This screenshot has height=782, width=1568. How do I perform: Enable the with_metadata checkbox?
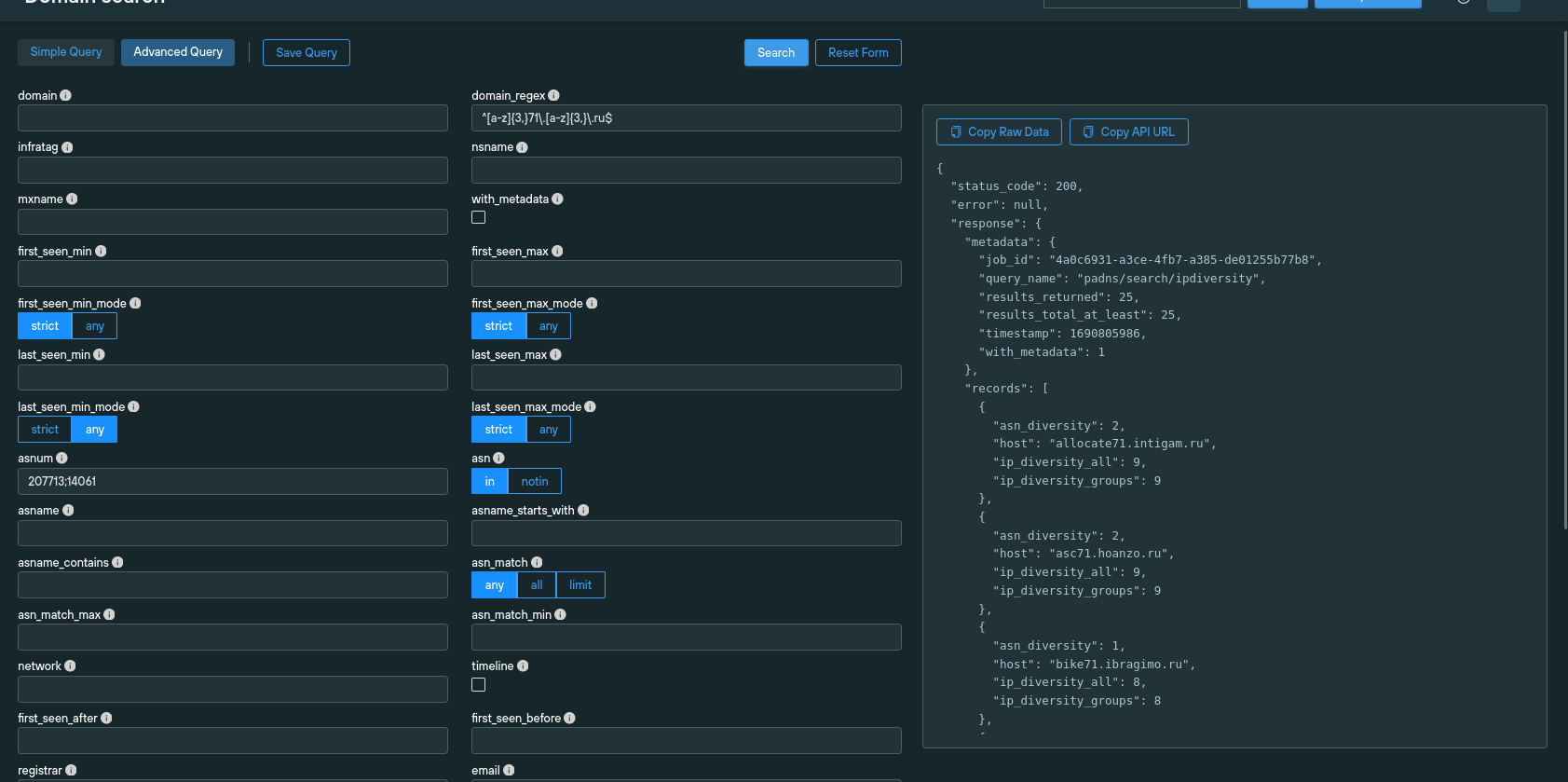(478, 217)
